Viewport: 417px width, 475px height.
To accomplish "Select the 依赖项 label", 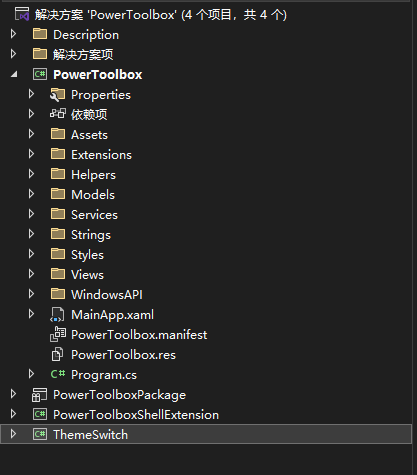I will tap(89, 115).
